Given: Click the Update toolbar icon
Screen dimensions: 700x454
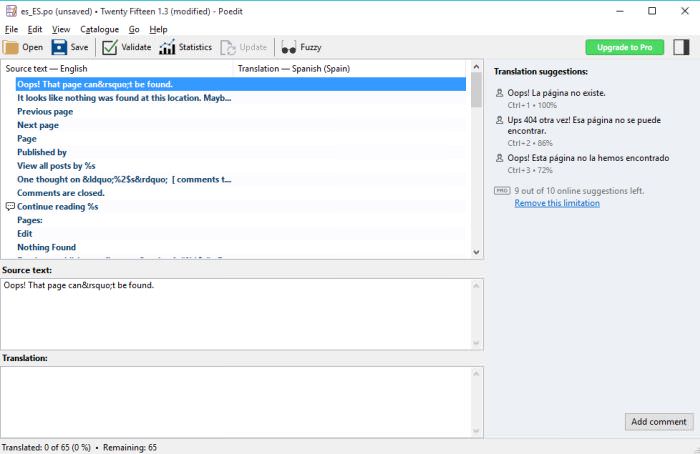Looking at the screenshot, I should tap(228, 47).
